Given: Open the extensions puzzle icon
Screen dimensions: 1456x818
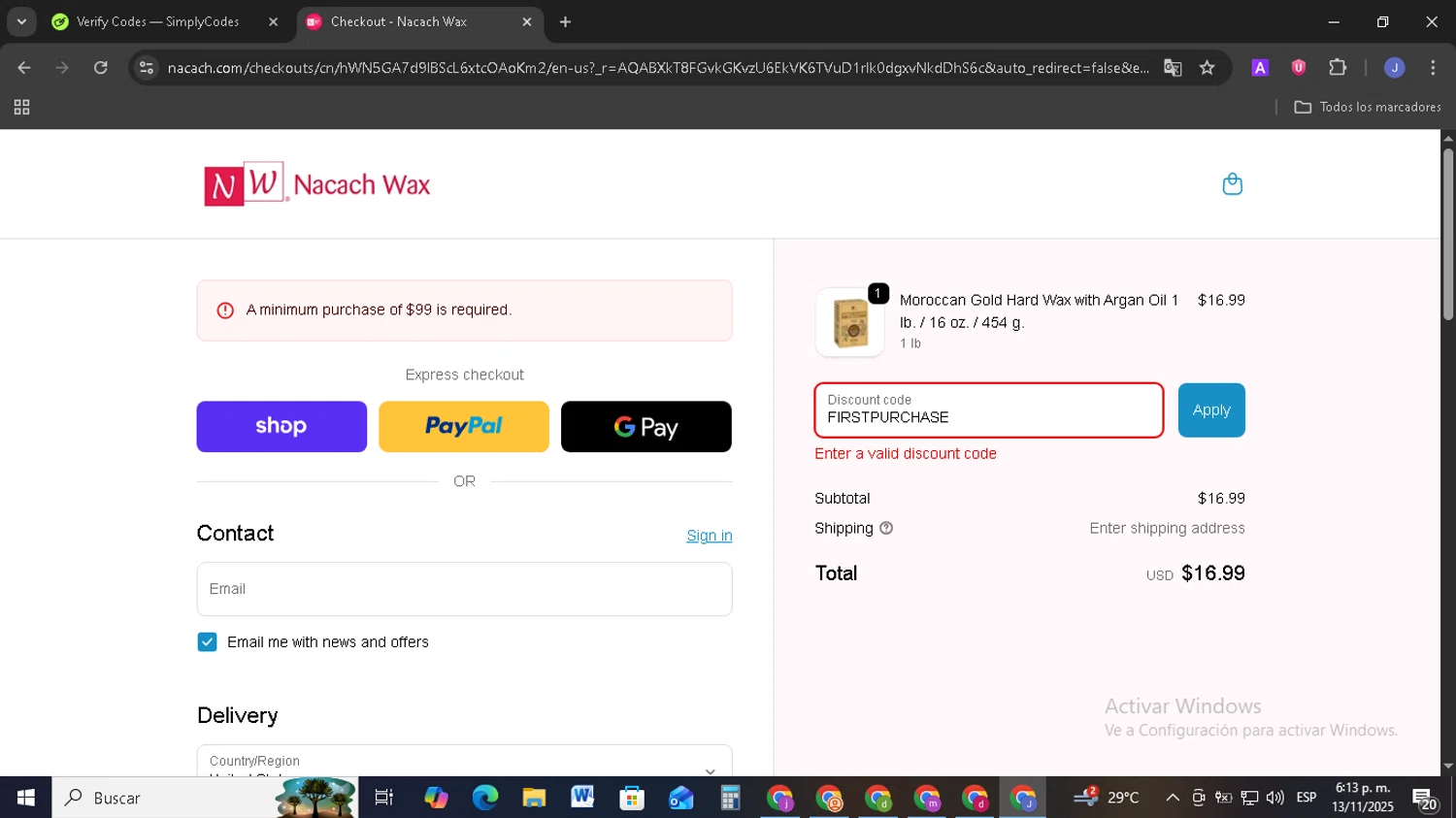Looking at the screenshot, I should (1338, 68).
